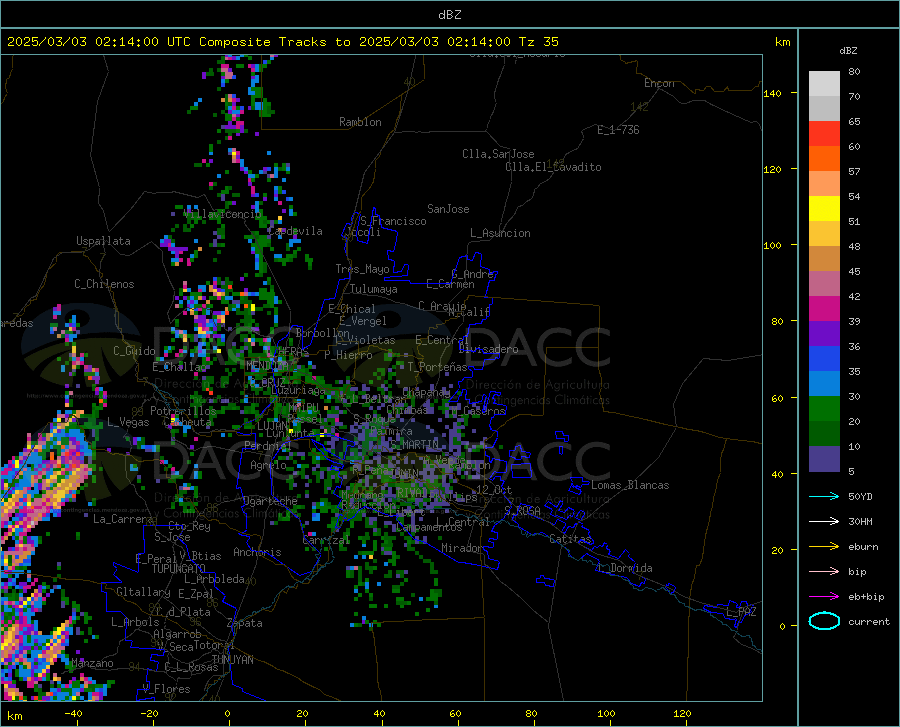Click the cyan 50YD arrow legend icon
The width and height of the screenshot is (900, 727).
824,496
